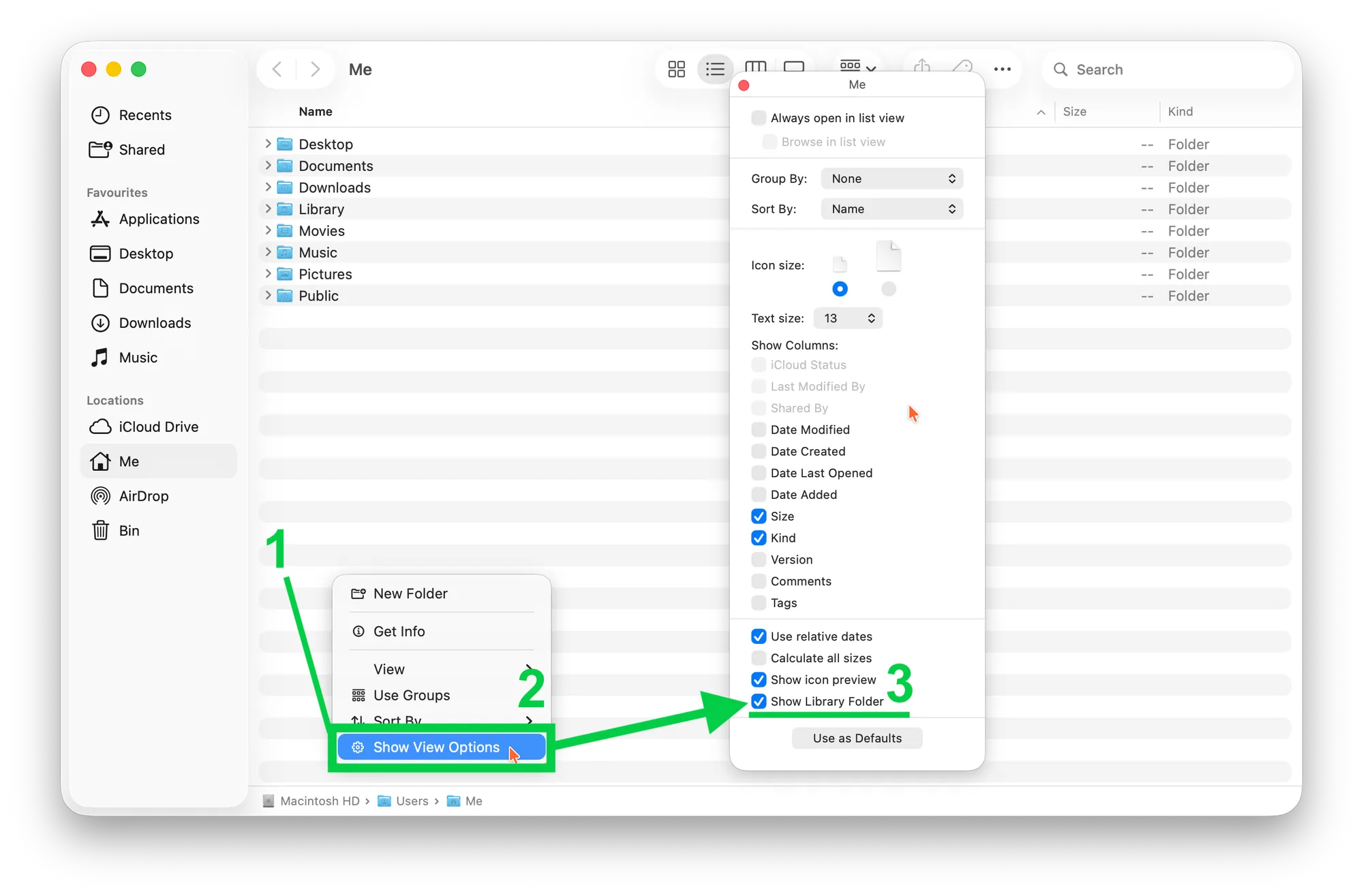Click the back navigation arrow

pyautogui.click(x=277, y=69)
